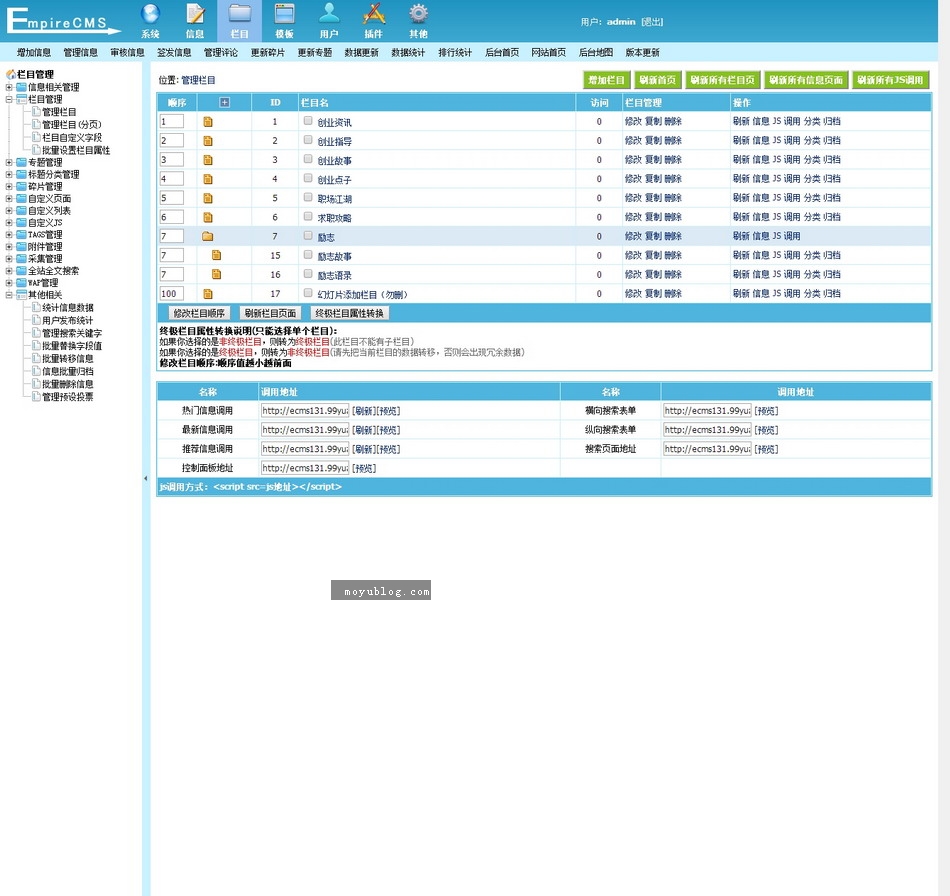Collapse the 栏目管理 tree node

[x=9, y=99]
